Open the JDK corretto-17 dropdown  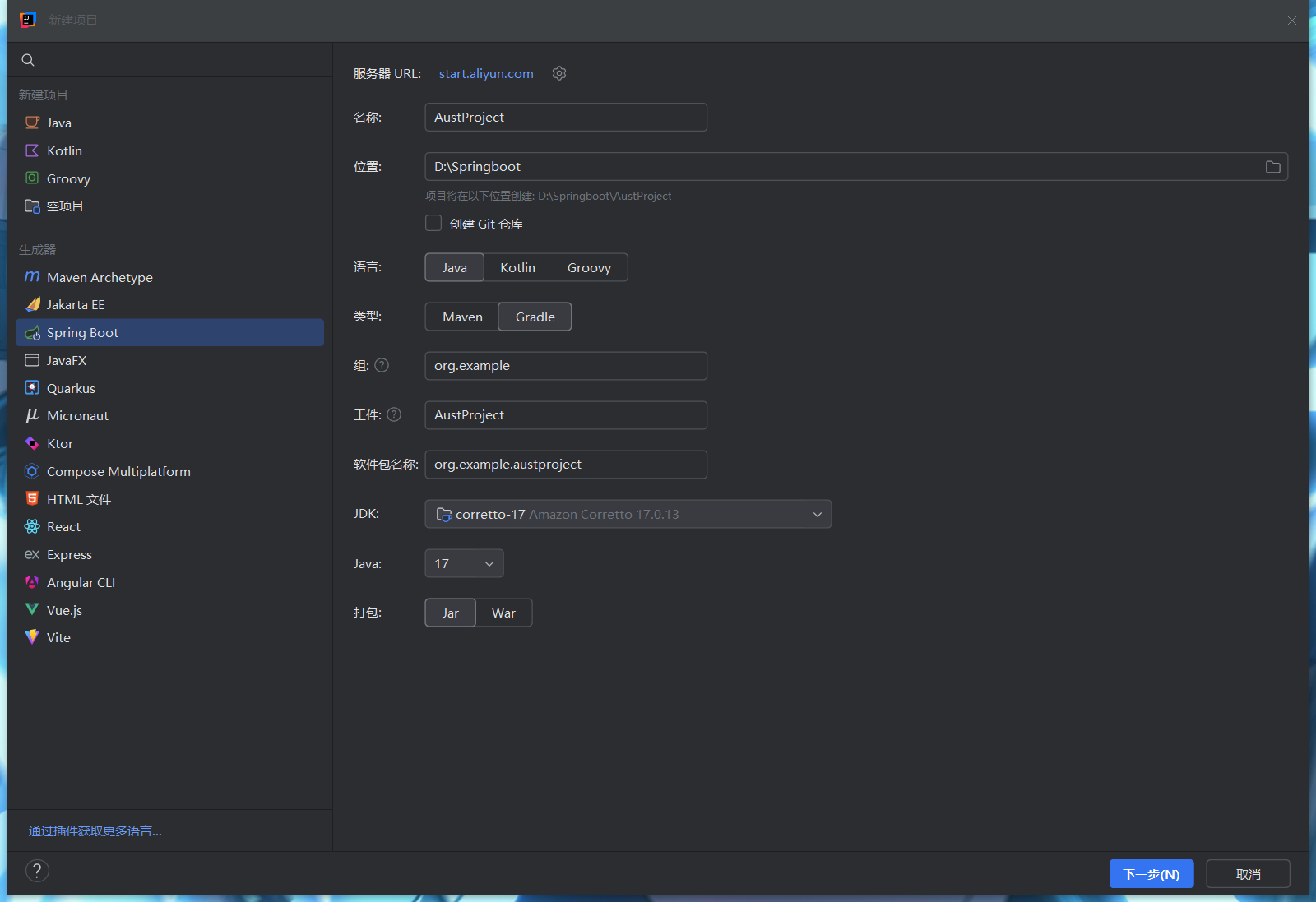[628, 514]
